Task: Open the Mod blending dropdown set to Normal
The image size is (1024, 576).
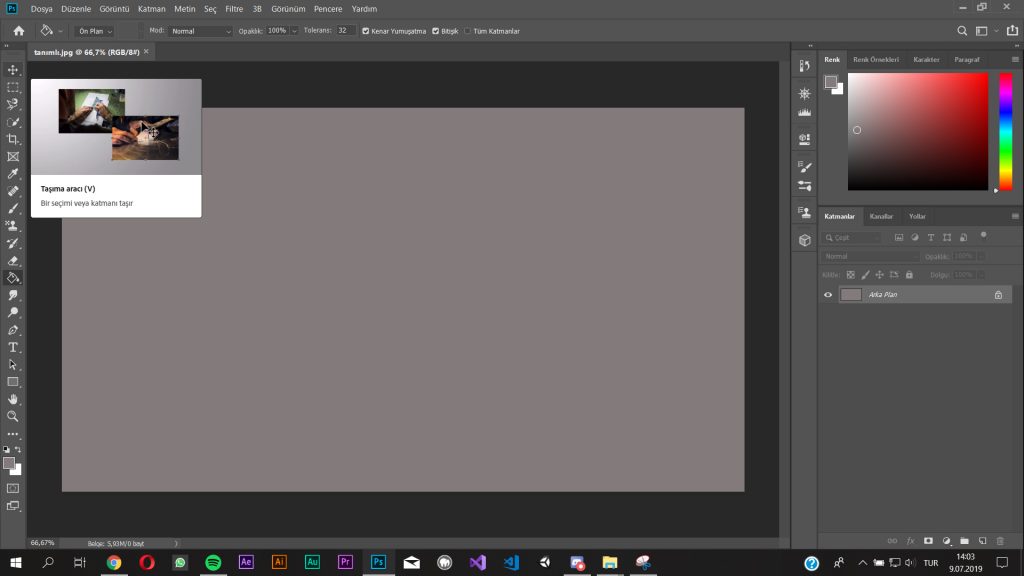Action: click(x=200, y=31)
